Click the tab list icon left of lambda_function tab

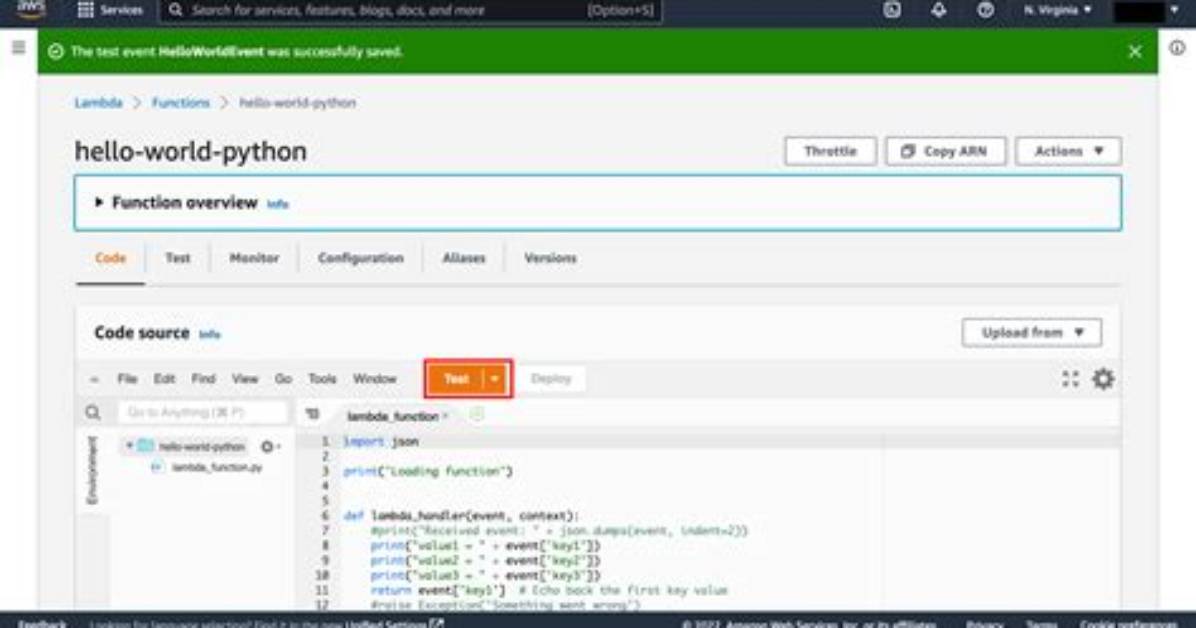click(x=312, y=414)
